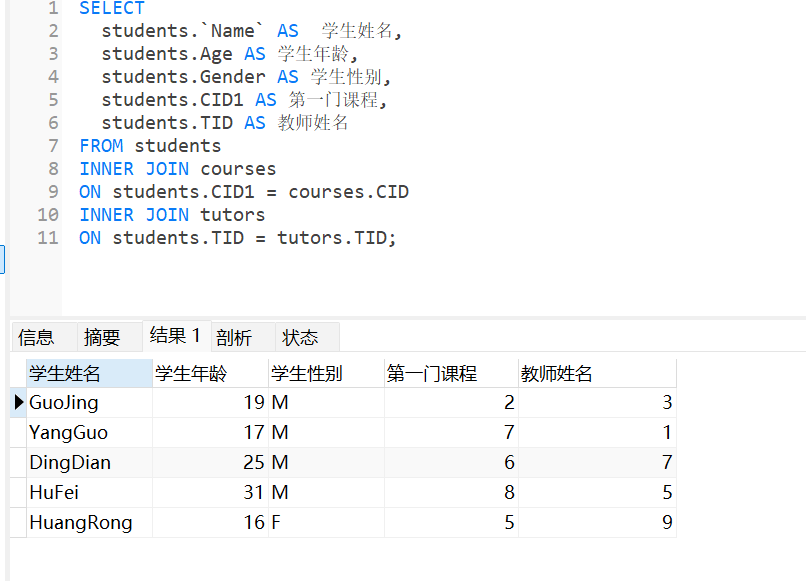This screenshot has width=806, height=581.
Task: Click the 学生性别 column header
Action: pos(326,373)
